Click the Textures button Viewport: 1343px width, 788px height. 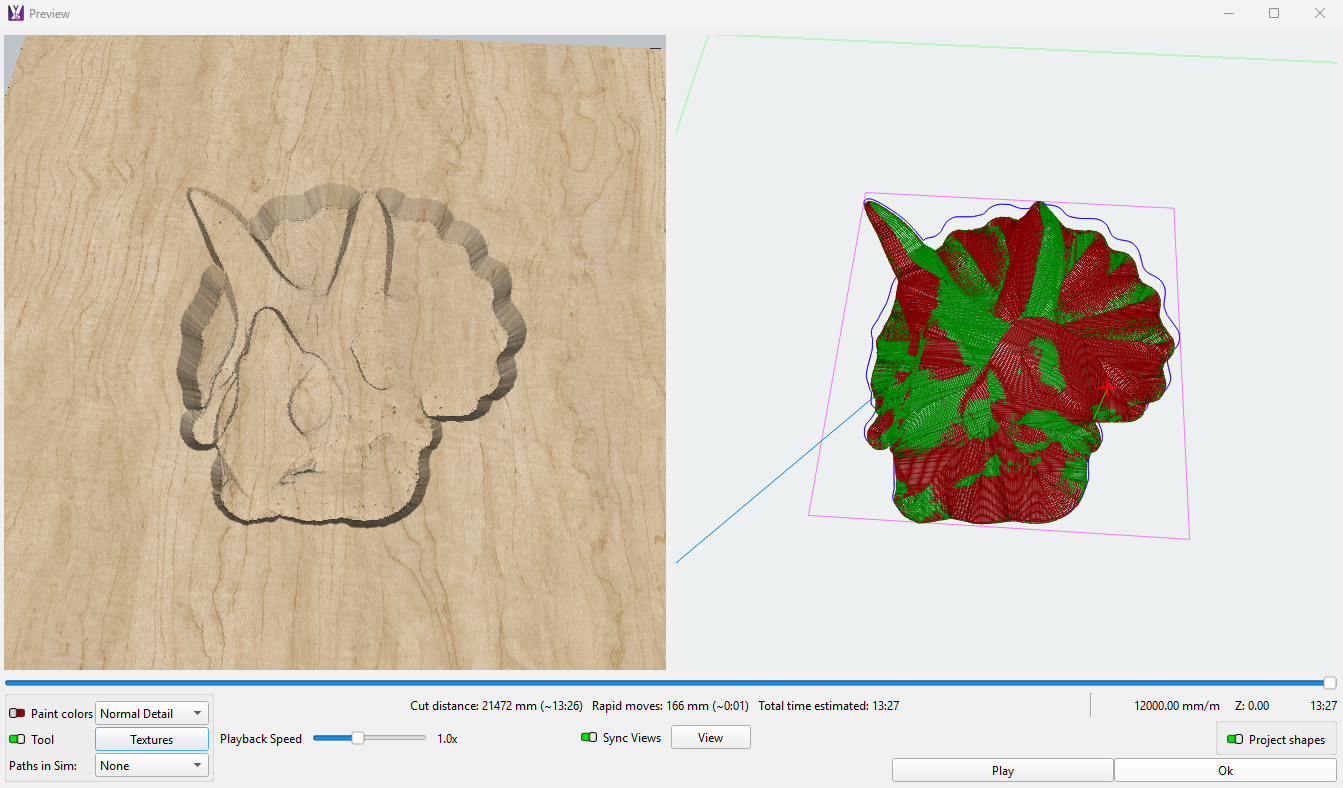tap(152, 739)
